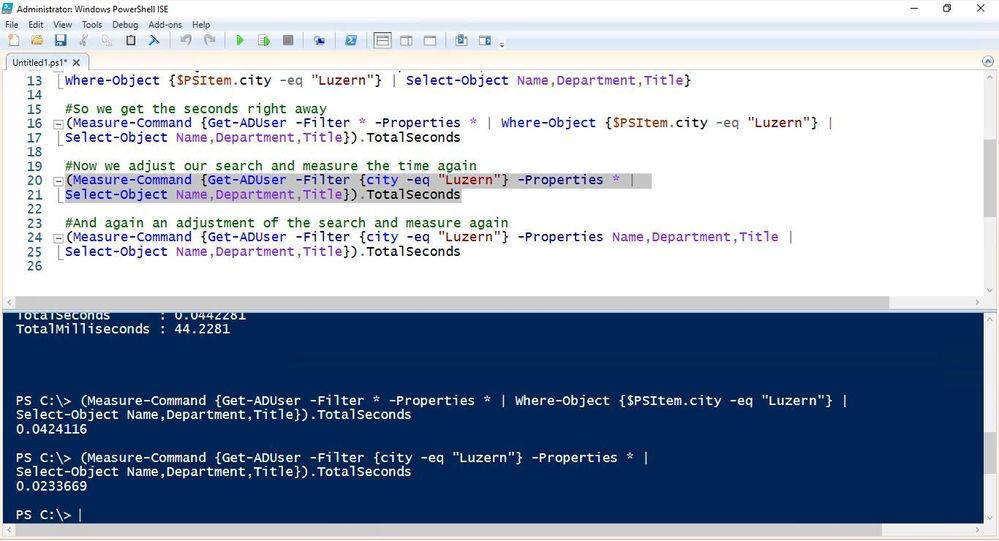Click console pane vertical scrollbar thumb

(x=989, y=453)
